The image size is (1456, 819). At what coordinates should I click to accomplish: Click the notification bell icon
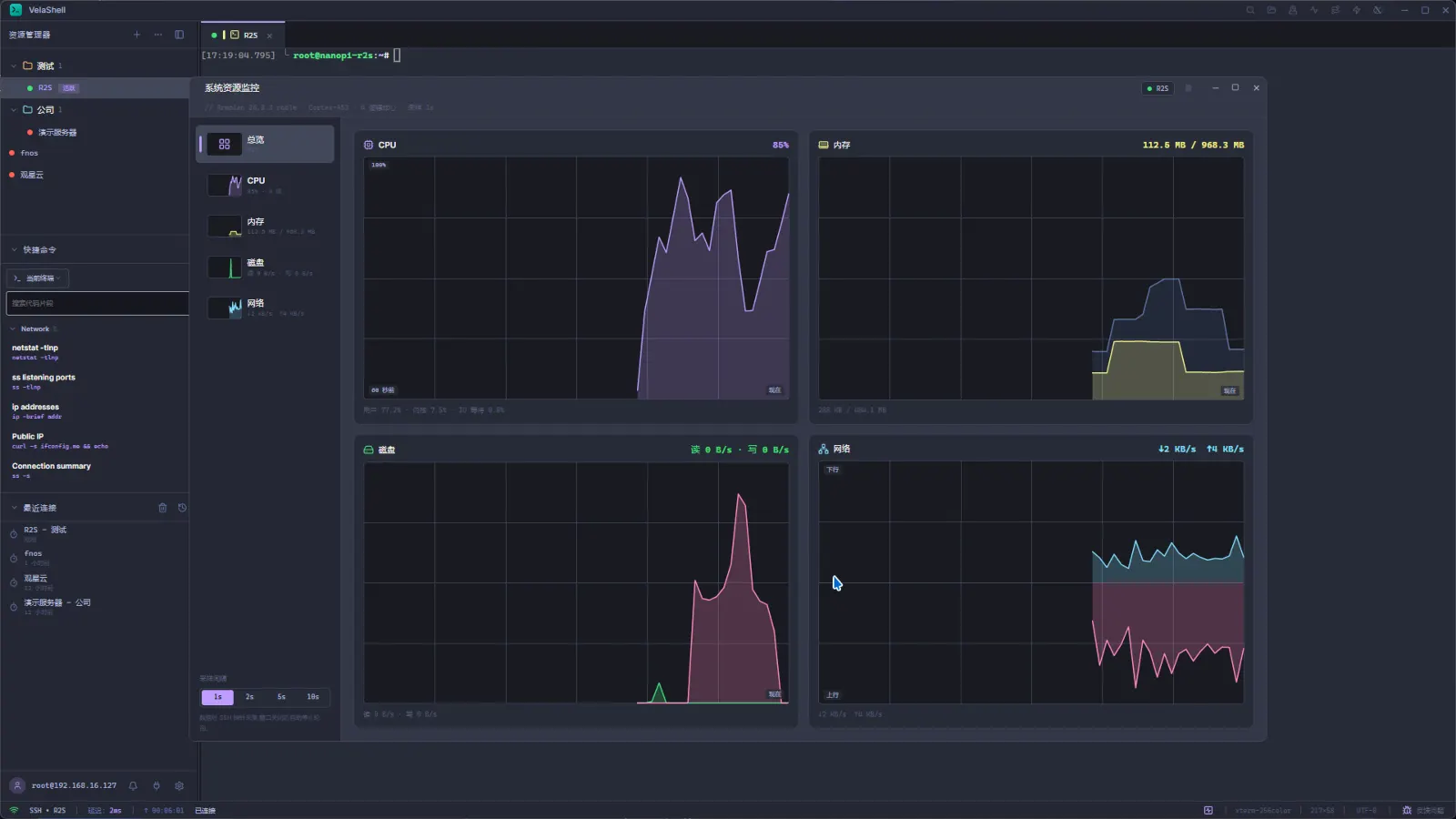(133, 785)
